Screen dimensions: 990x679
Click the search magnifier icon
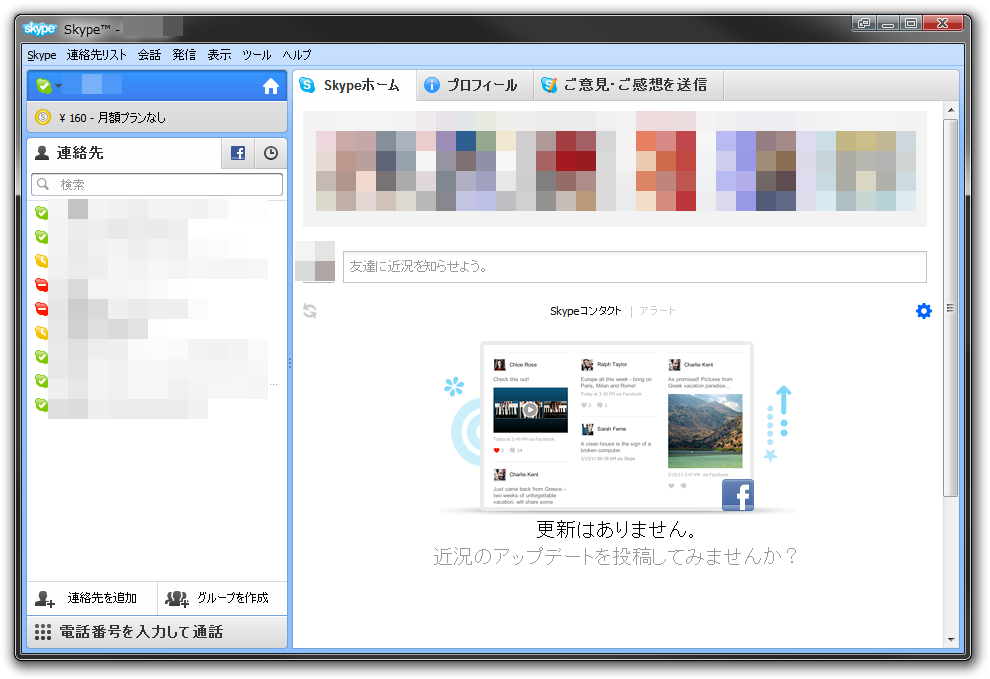point(43,184)
